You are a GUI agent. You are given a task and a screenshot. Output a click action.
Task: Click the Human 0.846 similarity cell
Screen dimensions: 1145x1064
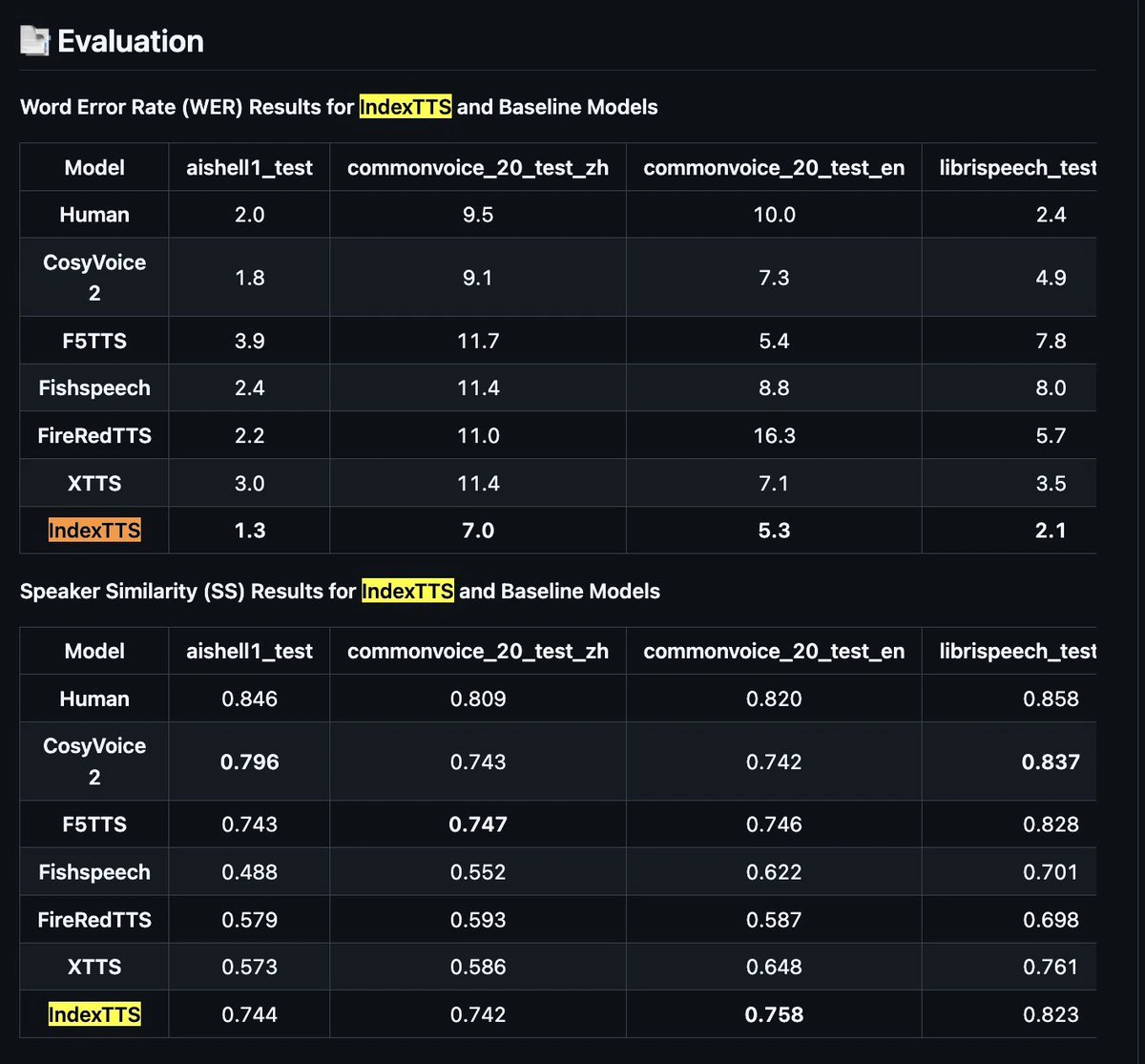pos(249,699)
